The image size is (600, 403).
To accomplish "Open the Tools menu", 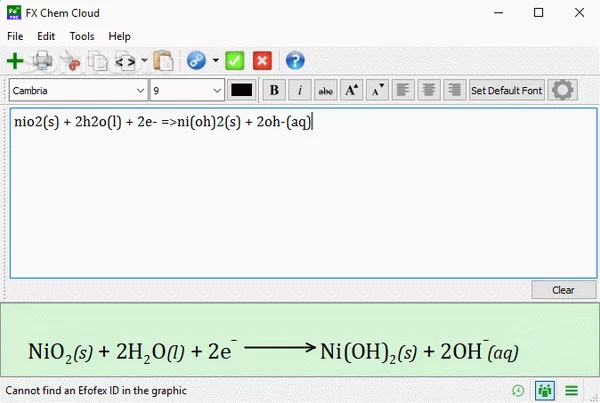I will click(x=82, y=36).
